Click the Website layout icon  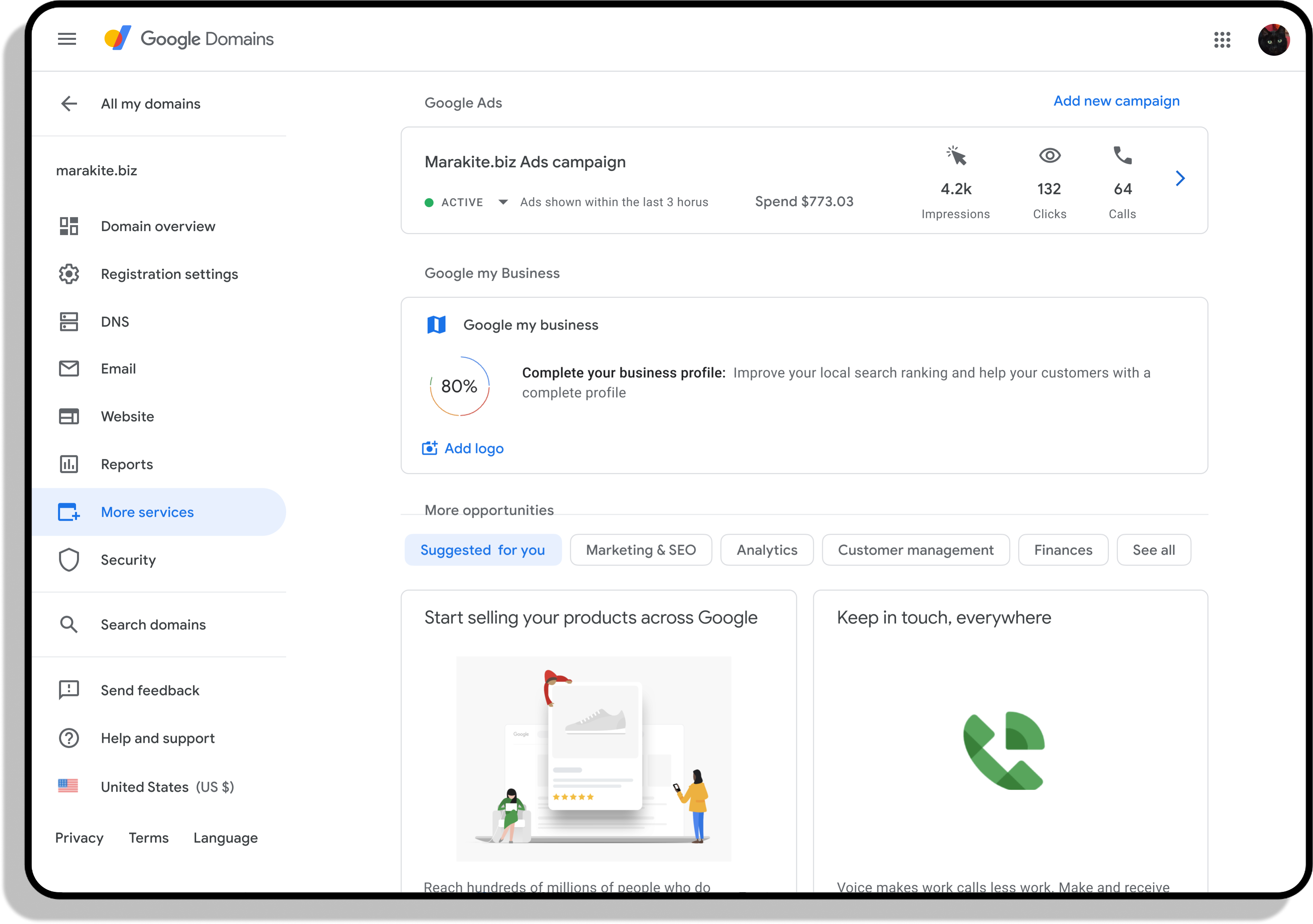[69, 416]
